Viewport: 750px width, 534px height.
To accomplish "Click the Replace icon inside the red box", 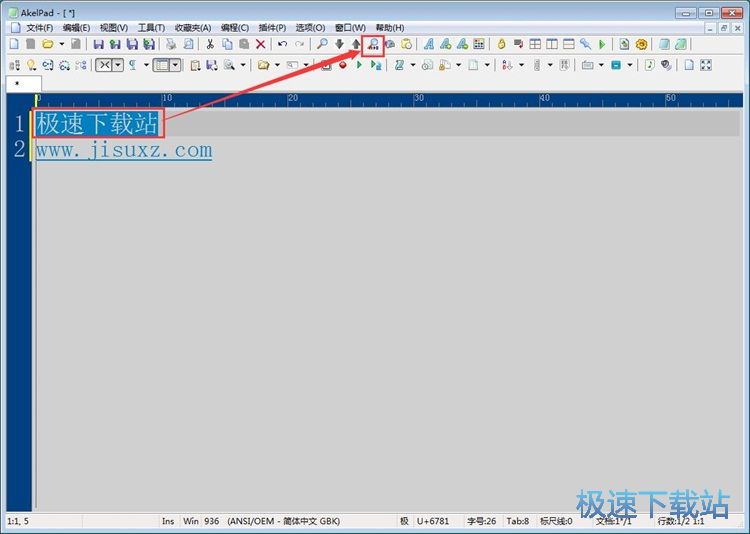I will point(373,45).
